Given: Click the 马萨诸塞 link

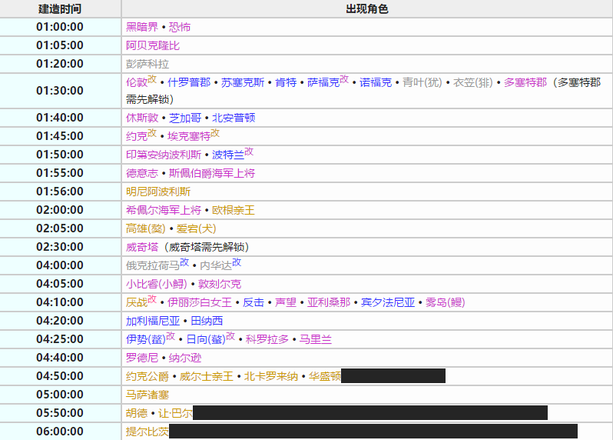Looking at the screenshot, I should pyautogui.click(x=147, y=395).
